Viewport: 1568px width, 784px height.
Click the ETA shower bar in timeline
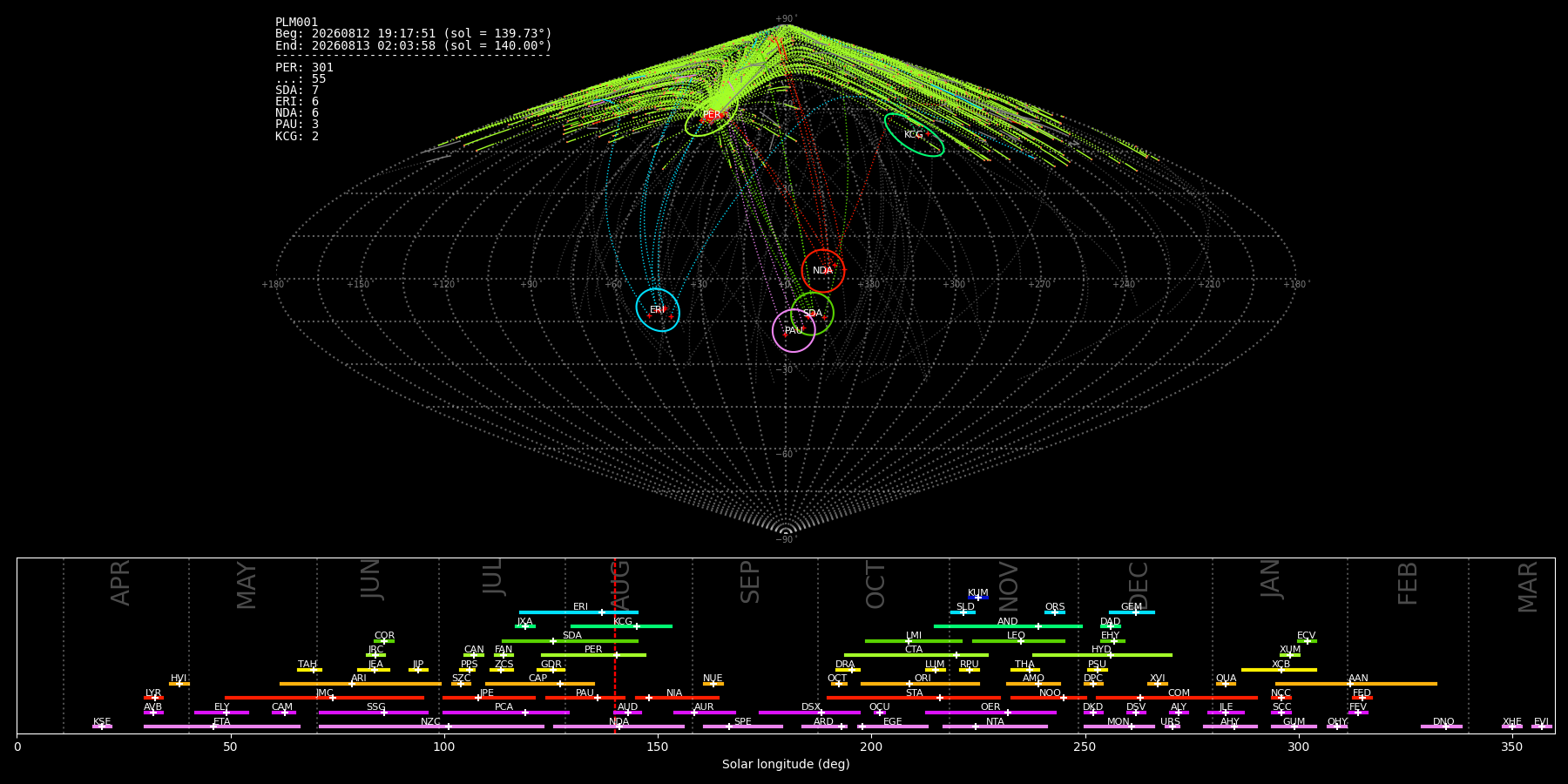[222, 727]
